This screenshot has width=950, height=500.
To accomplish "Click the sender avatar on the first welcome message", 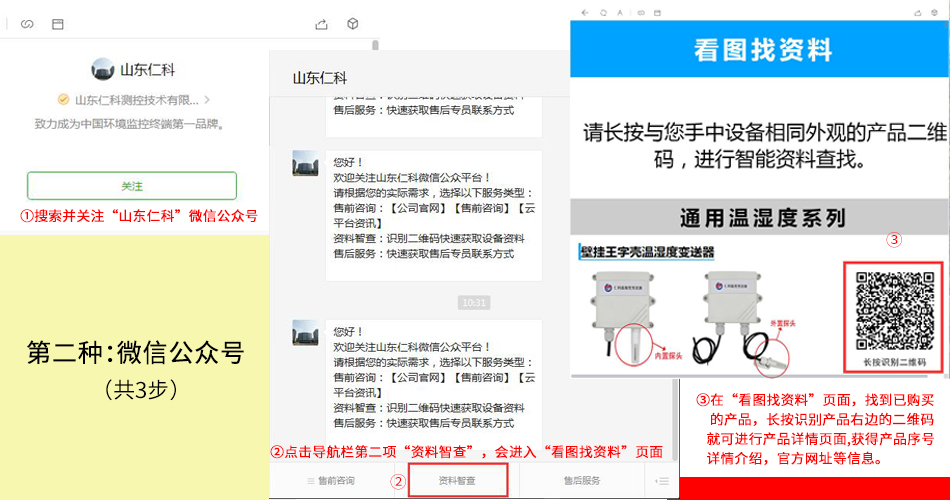I will (305, 163).
